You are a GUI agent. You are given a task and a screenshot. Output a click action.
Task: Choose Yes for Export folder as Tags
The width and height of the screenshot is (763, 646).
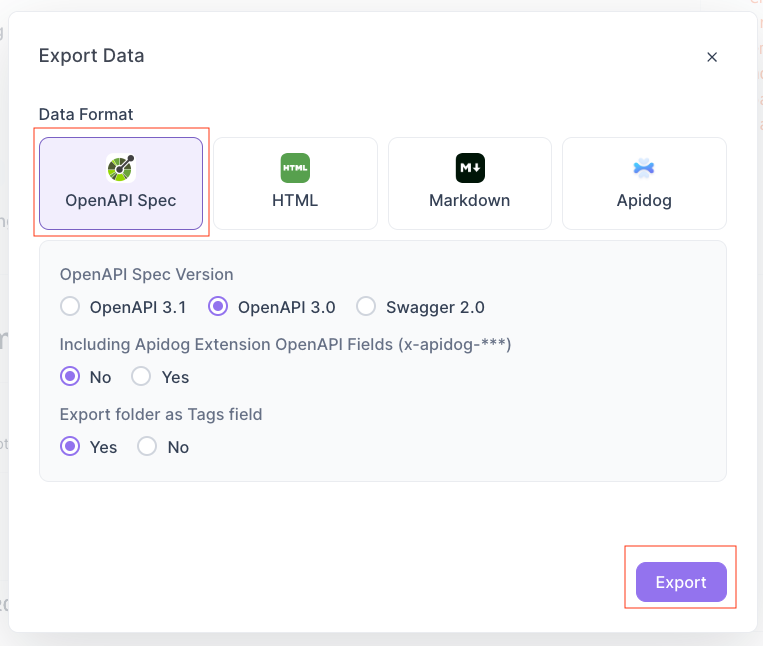[x=70, y=446]
